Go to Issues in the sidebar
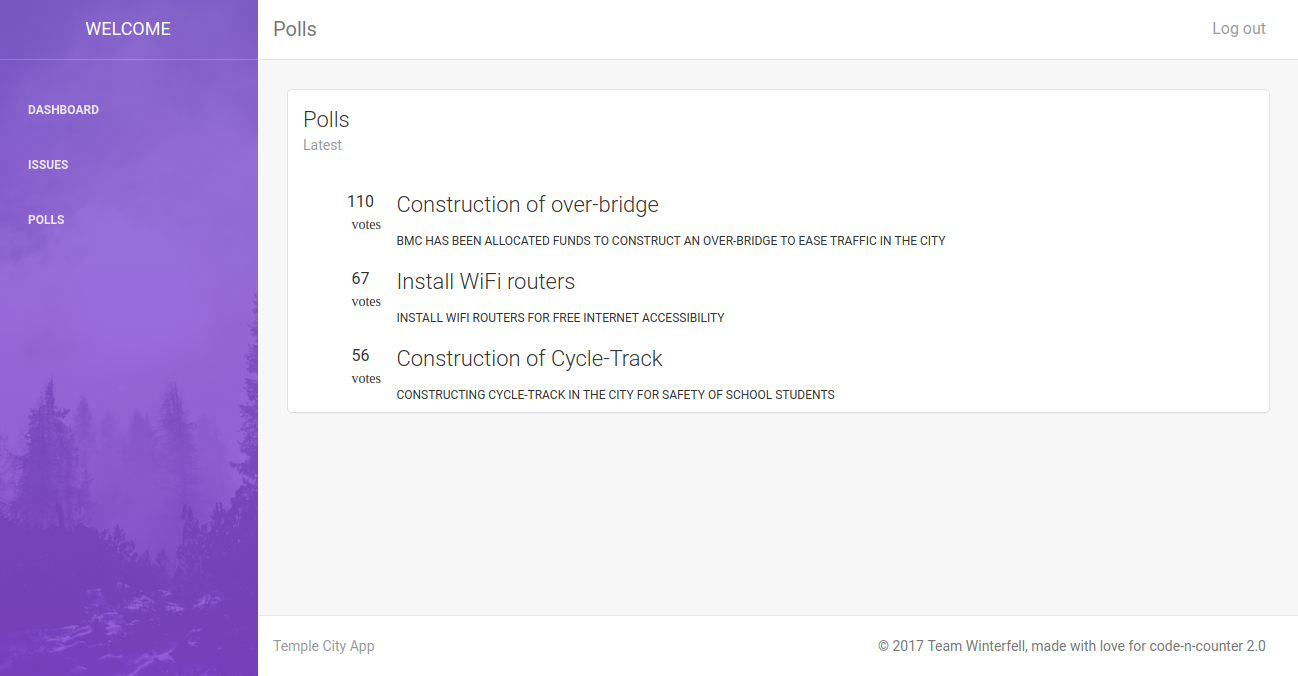The width and height of the screenshot is (1298, 676). tap(48, 165)
